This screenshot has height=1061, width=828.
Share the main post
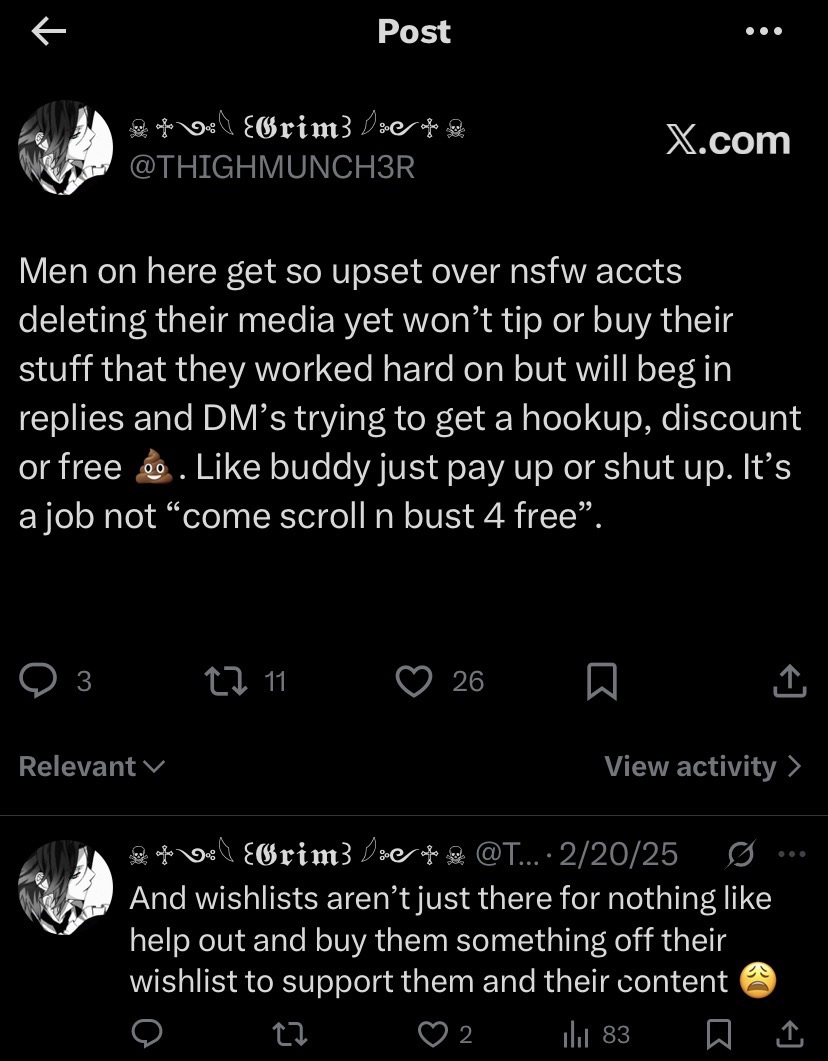click(790, 681)
